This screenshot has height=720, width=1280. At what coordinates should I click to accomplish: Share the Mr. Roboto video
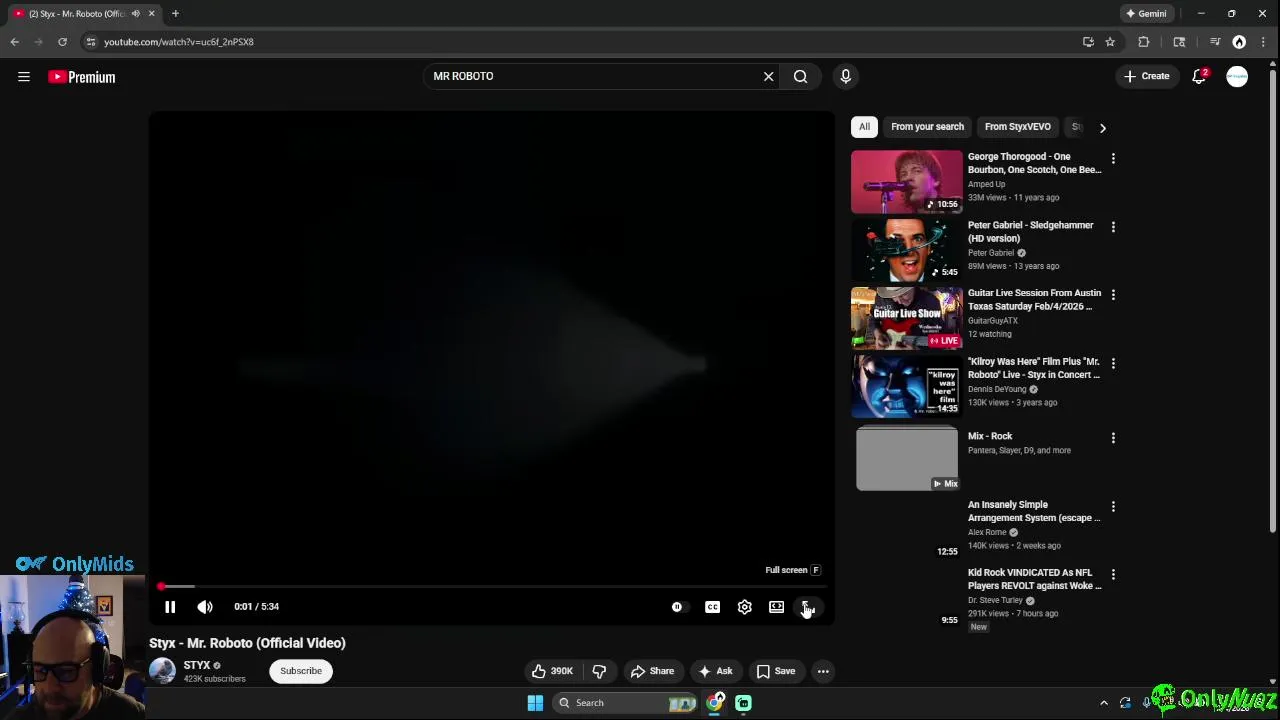click(x=651, y=671)
